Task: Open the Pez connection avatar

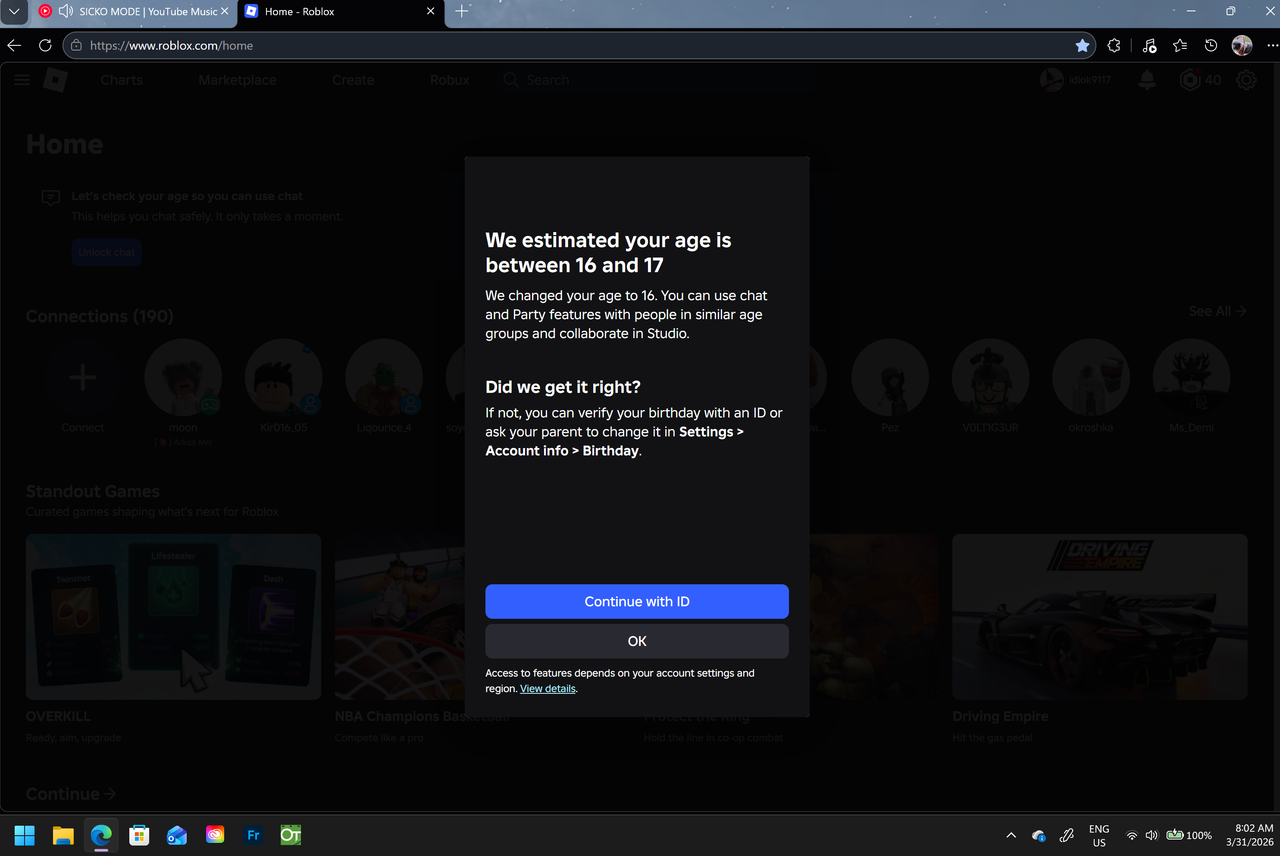Action: (890, 377)
